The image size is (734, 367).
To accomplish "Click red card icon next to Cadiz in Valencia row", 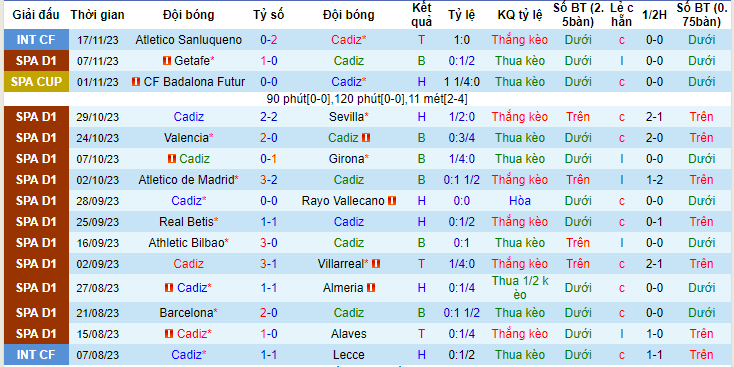I will tap(366, 138).
